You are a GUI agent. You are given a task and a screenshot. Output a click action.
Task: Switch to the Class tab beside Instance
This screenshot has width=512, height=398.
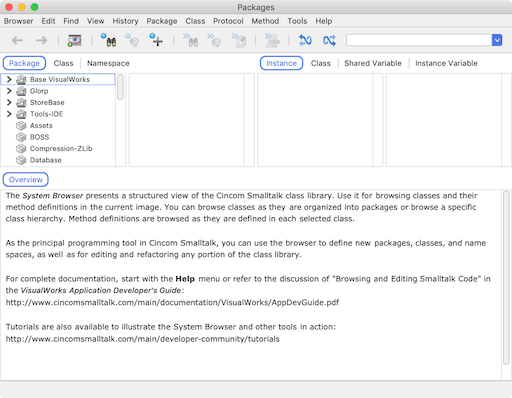321,63
